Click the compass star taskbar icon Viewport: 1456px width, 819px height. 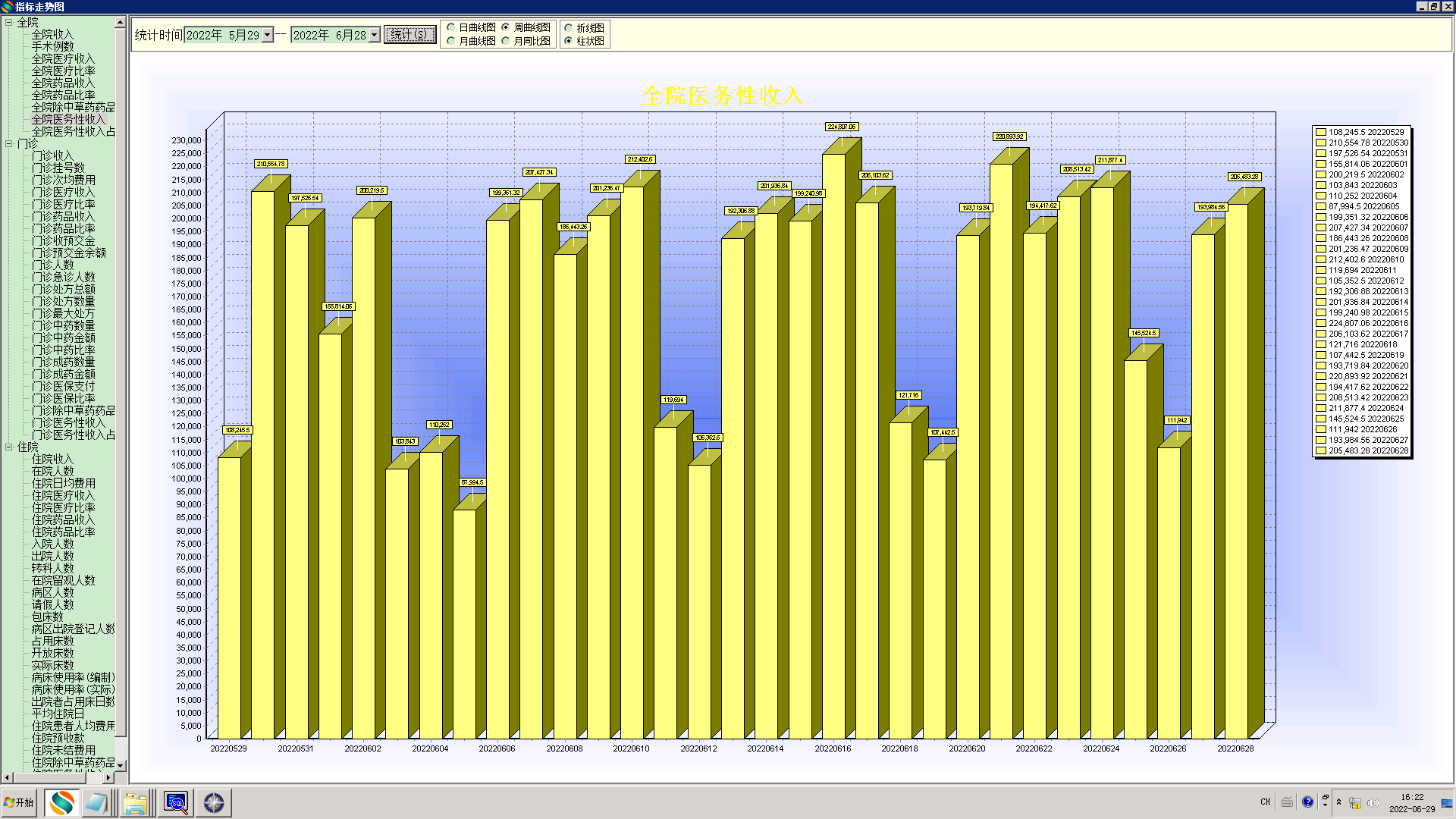coord(214,802)
